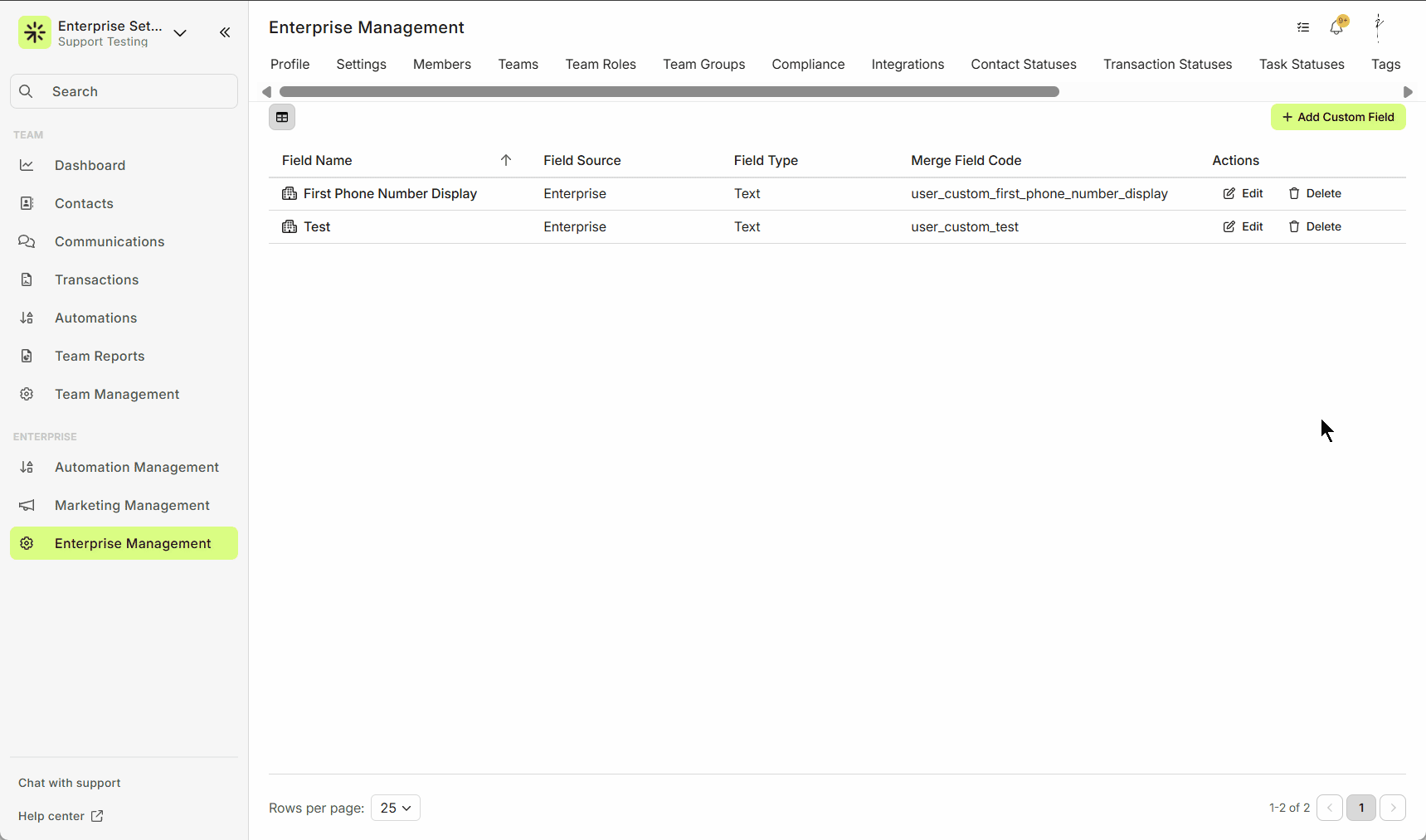1426x840 pixels.
Task: Open the task checklist icon in header
Action: [1303, 27]
